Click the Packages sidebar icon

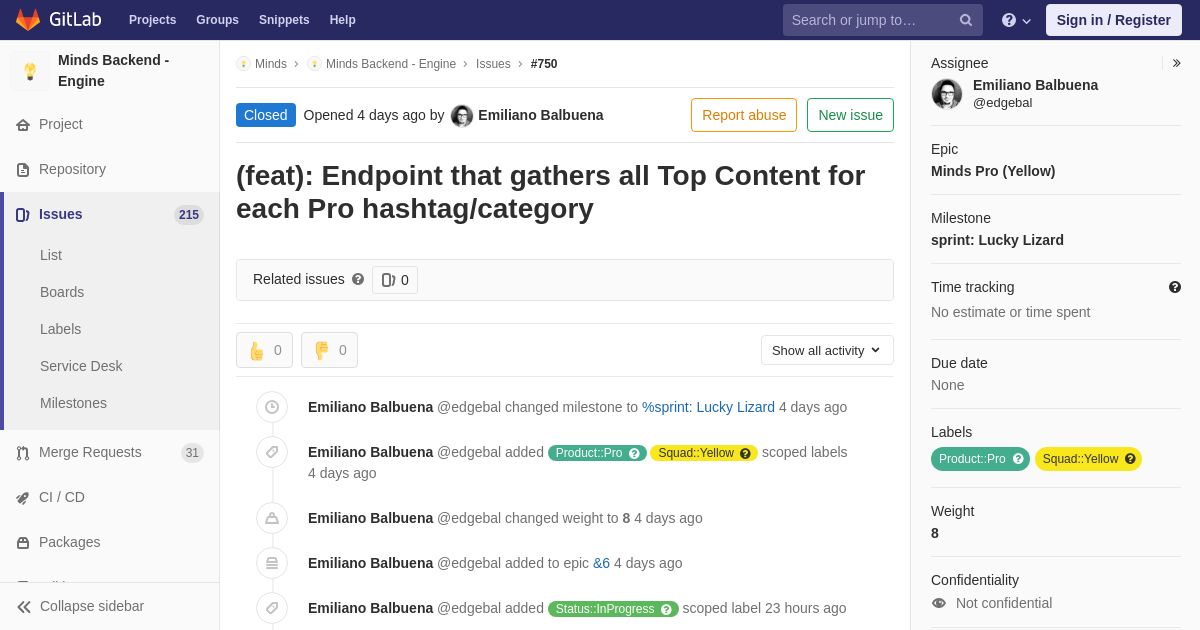(x=23, y=543)
